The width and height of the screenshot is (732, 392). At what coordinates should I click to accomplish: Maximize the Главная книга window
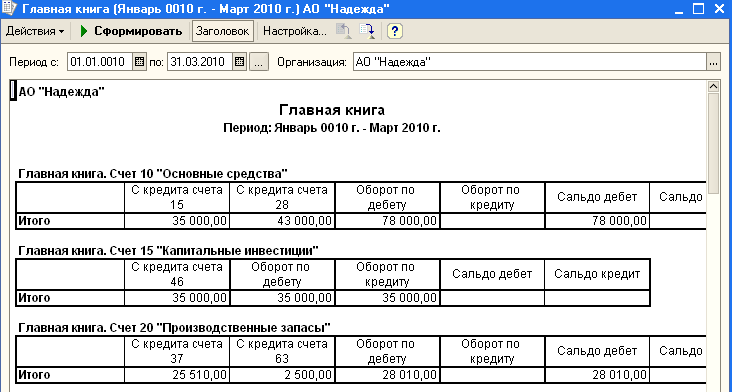click(x=698, y=9)
